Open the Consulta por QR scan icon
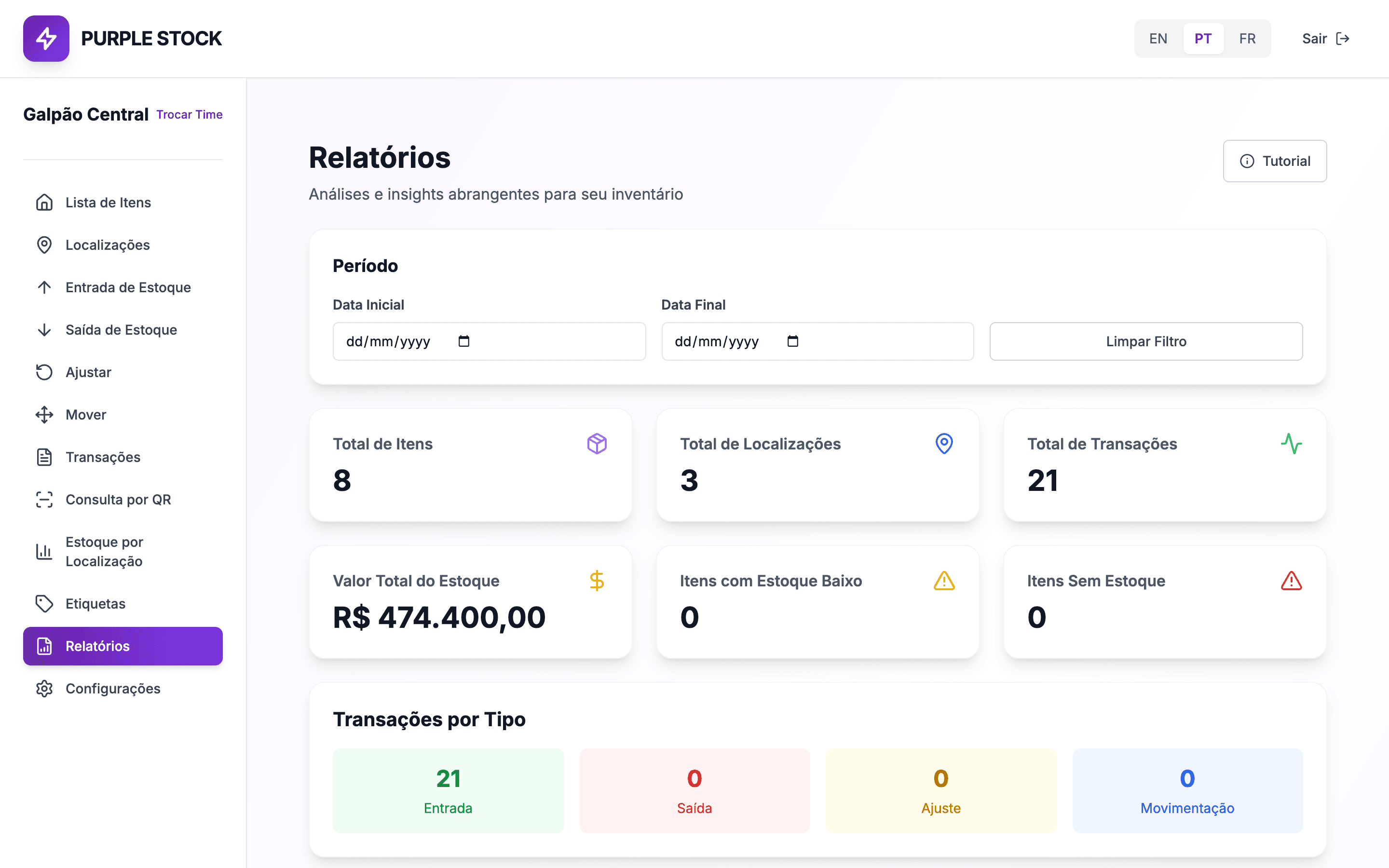 tap(44, 500)
